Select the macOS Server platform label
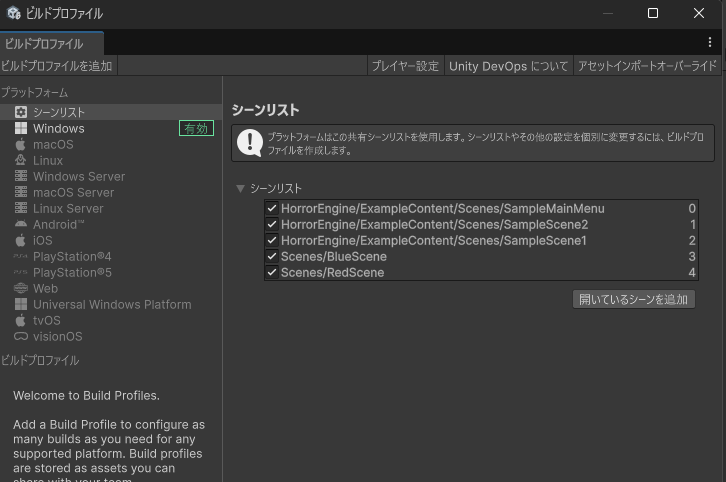726x482 pixels. (x=74, y=192)
